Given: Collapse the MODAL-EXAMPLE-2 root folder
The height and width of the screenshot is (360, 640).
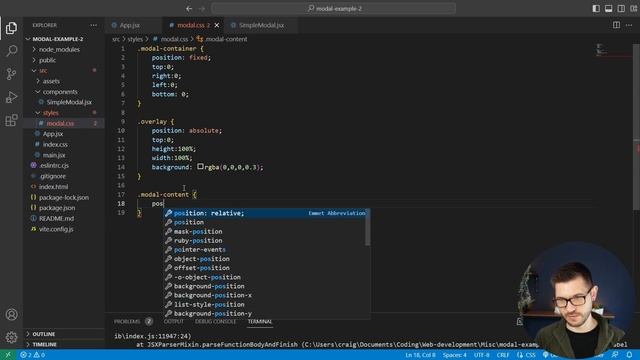Looking at the screenshot, I should click(x=63, y=39).
